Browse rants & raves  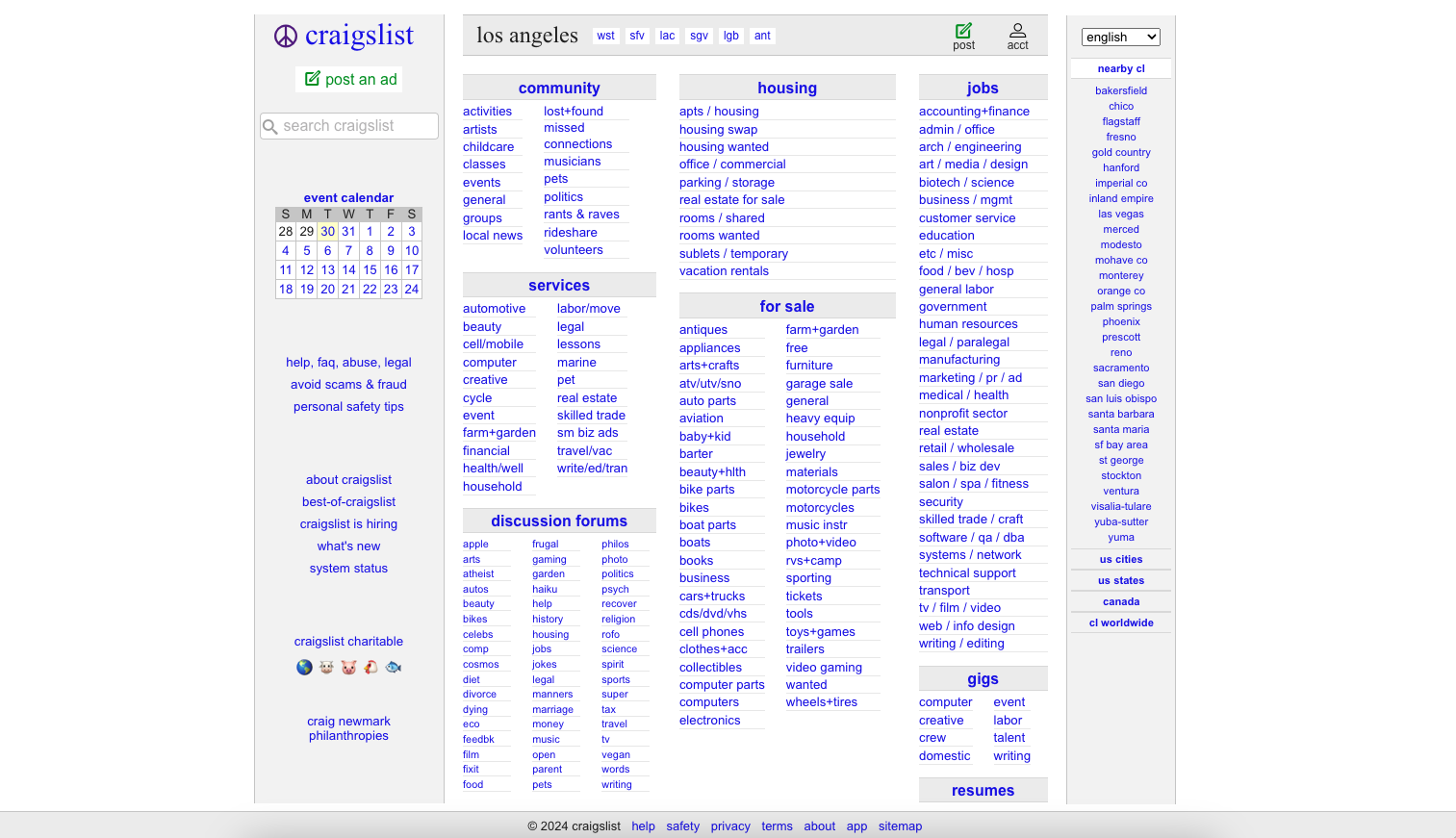[581, 215]
